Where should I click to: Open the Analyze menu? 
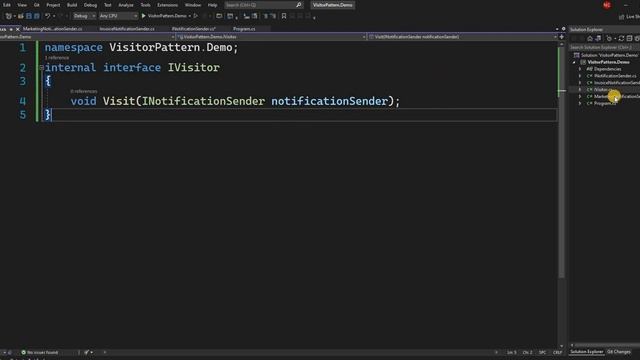click(126, 5)
